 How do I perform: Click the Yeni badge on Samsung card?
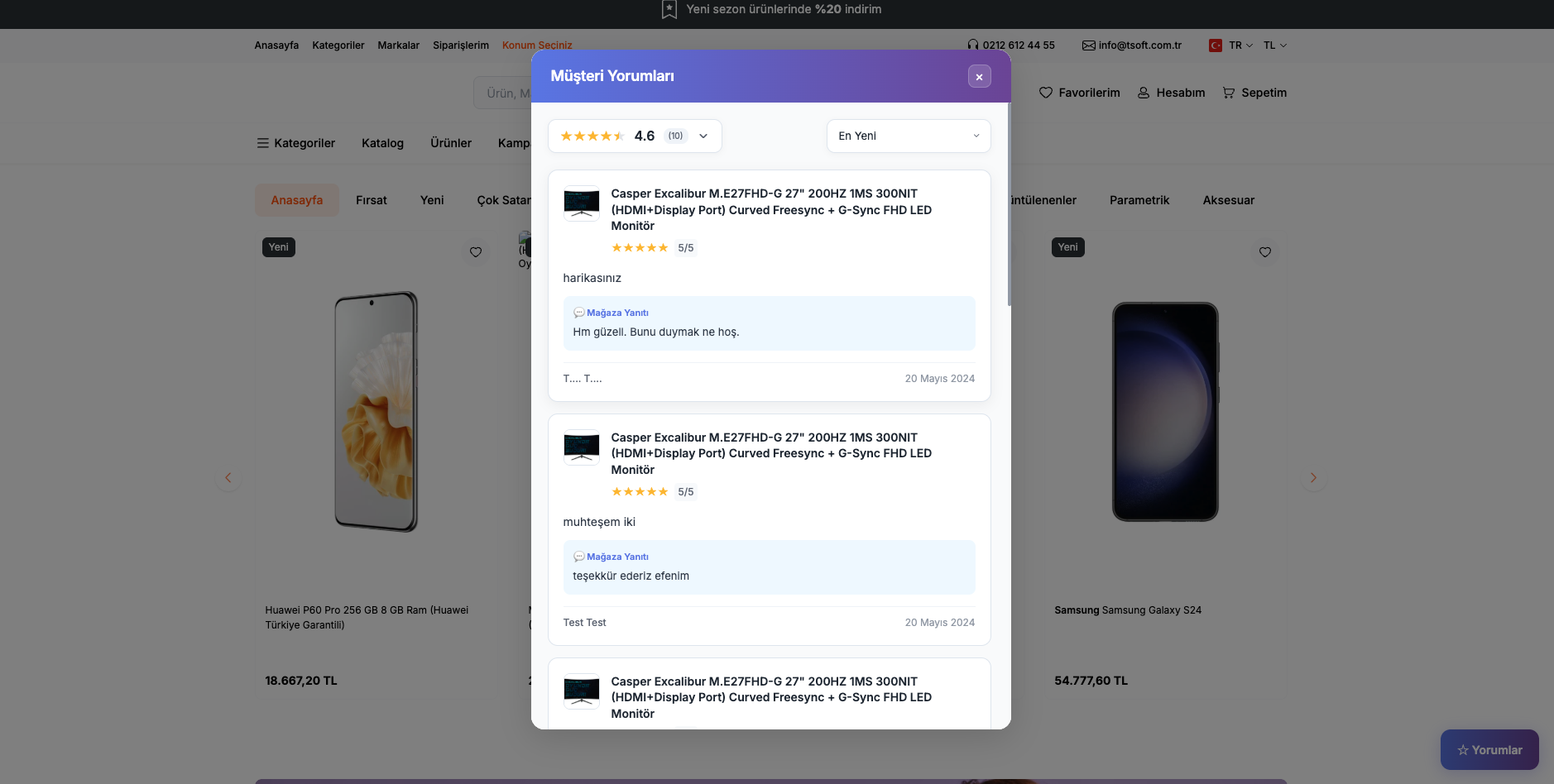pyautogui.click(x=1068, y=247)
